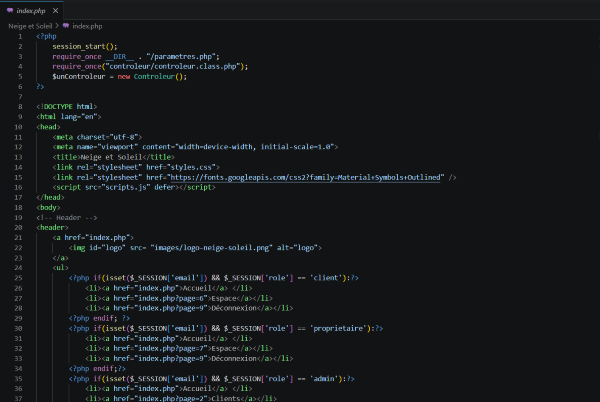The width and height of the screenshot is (600, 402).
Task: Open the 'Neige et Soleil' breadcrumb folder
Action: 30,26
